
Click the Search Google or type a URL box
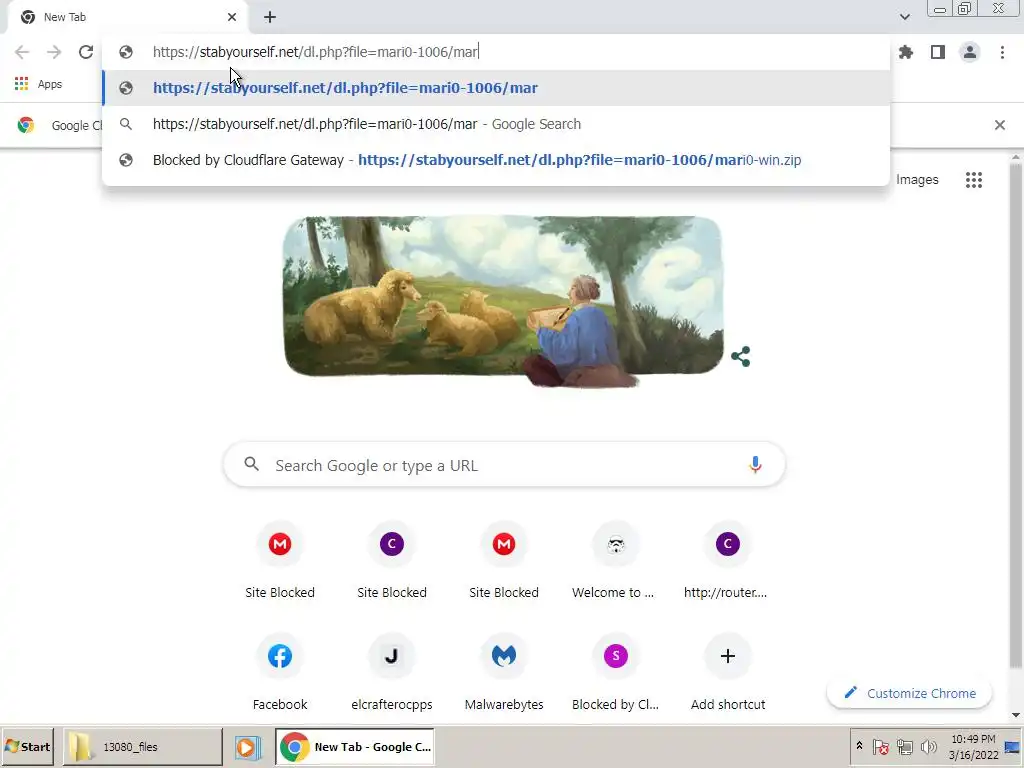pyautogui.click(x=504, y=465)
